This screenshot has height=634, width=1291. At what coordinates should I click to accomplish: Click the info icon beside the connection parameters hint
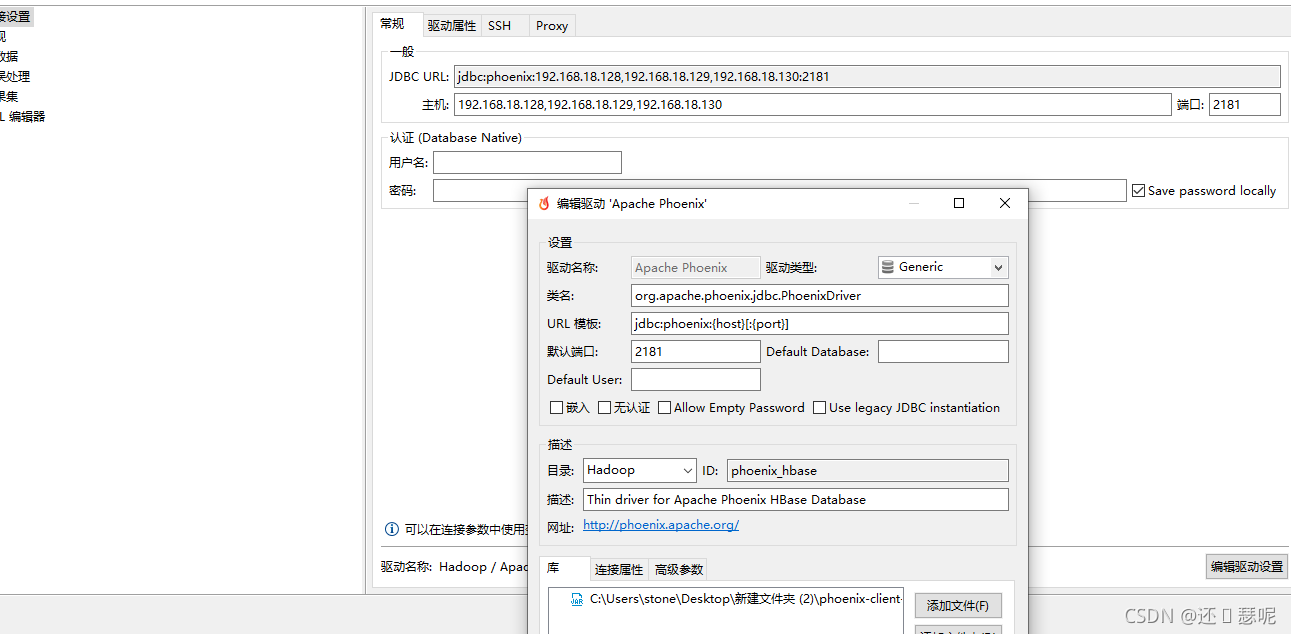click(392, 529)
